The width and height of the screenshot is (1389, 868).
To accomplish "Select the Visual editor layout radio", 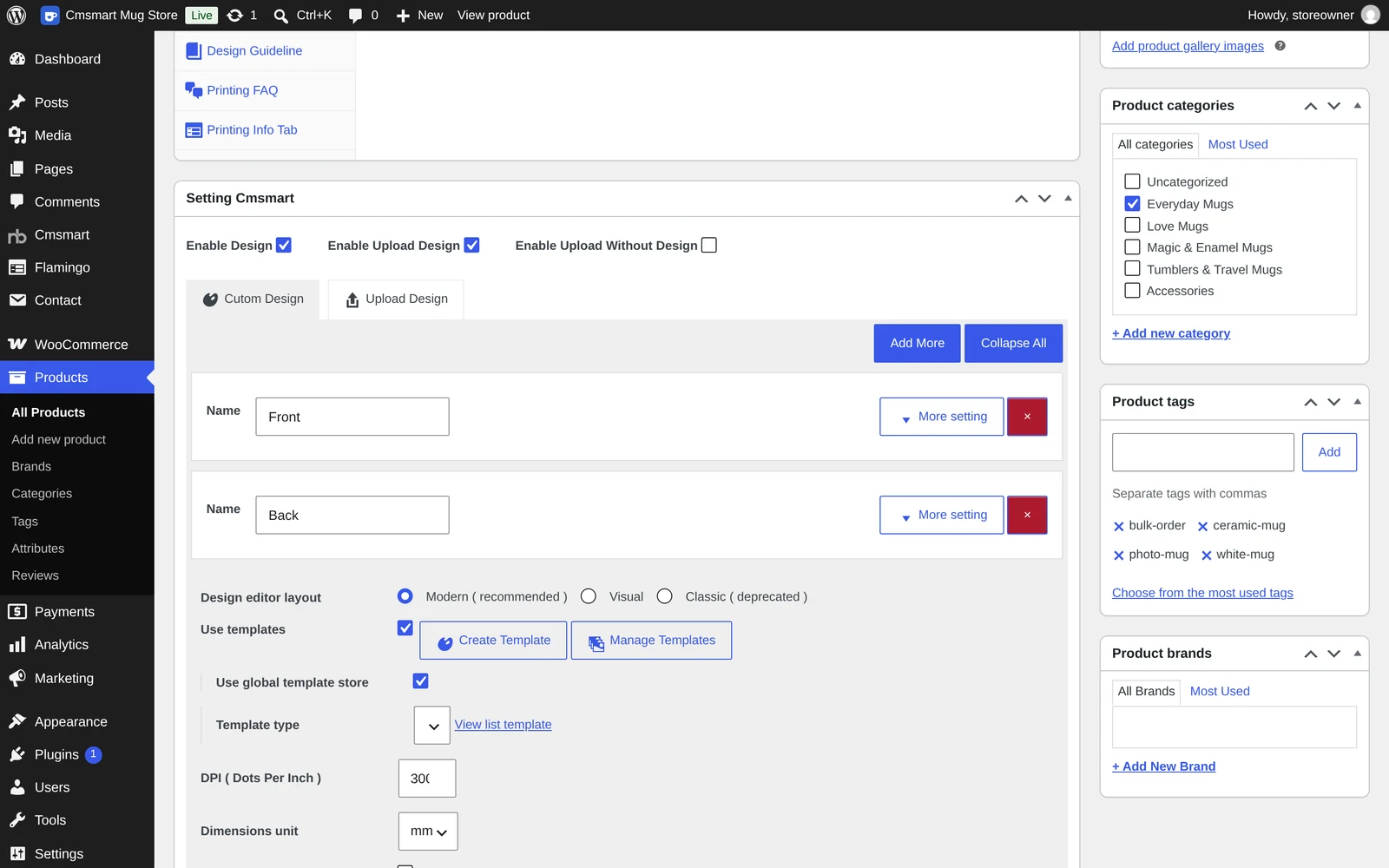I will click(x=589, y=596).
